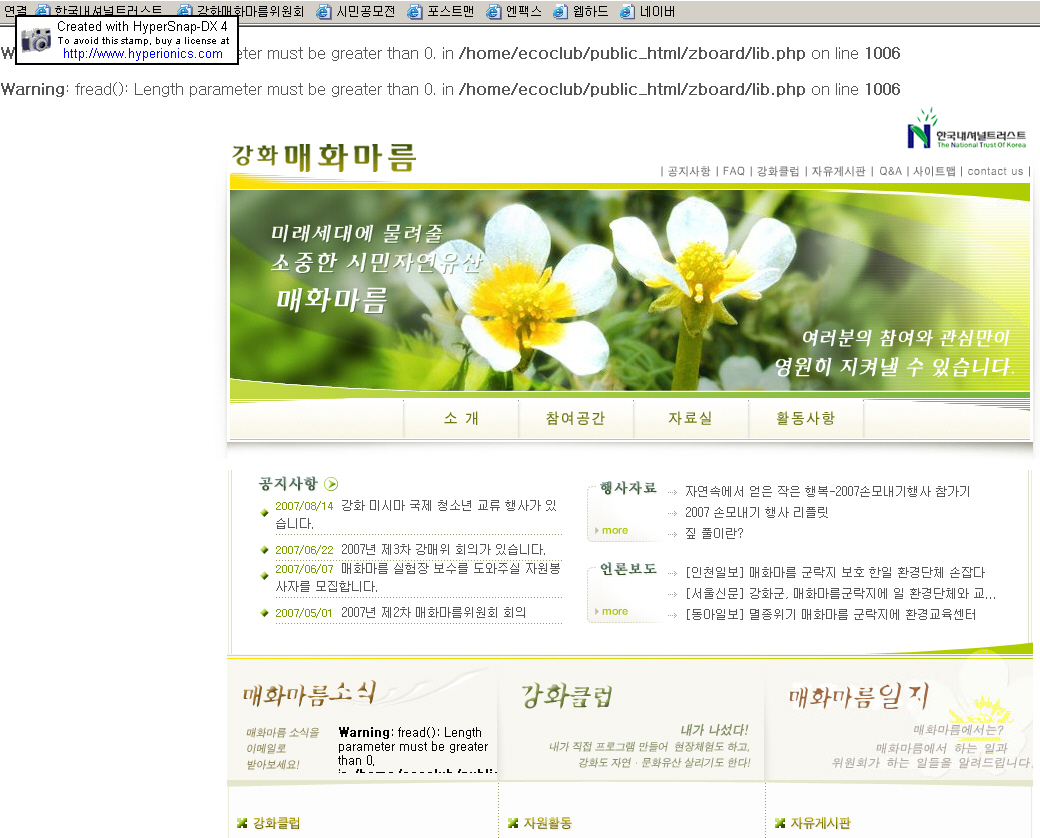Expand more under 언론보도 section
Screen dimensions: 1040x838
(615, 611)
